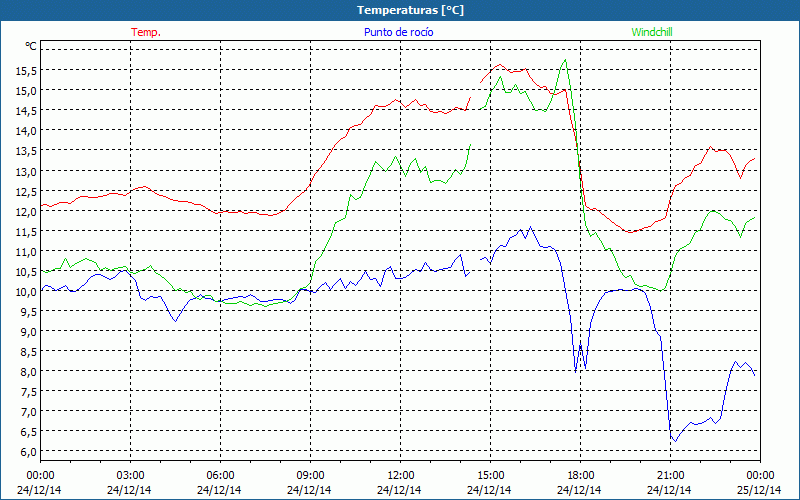
Task: Click the 21:00 time axis label
Action: tap(670, 476)
